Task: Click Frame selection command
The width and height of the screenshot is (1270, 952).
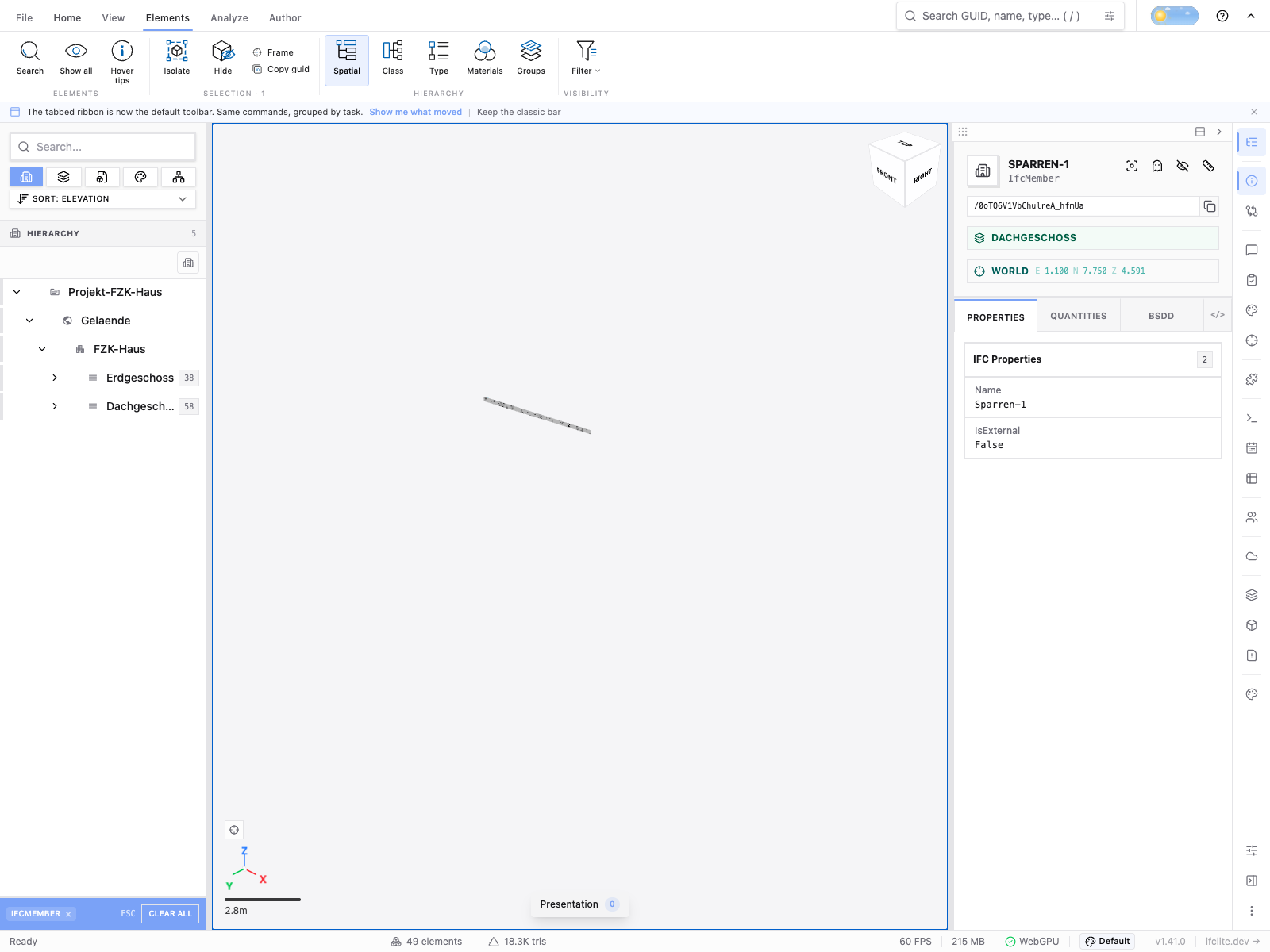Action: click(x=273, y=52)
